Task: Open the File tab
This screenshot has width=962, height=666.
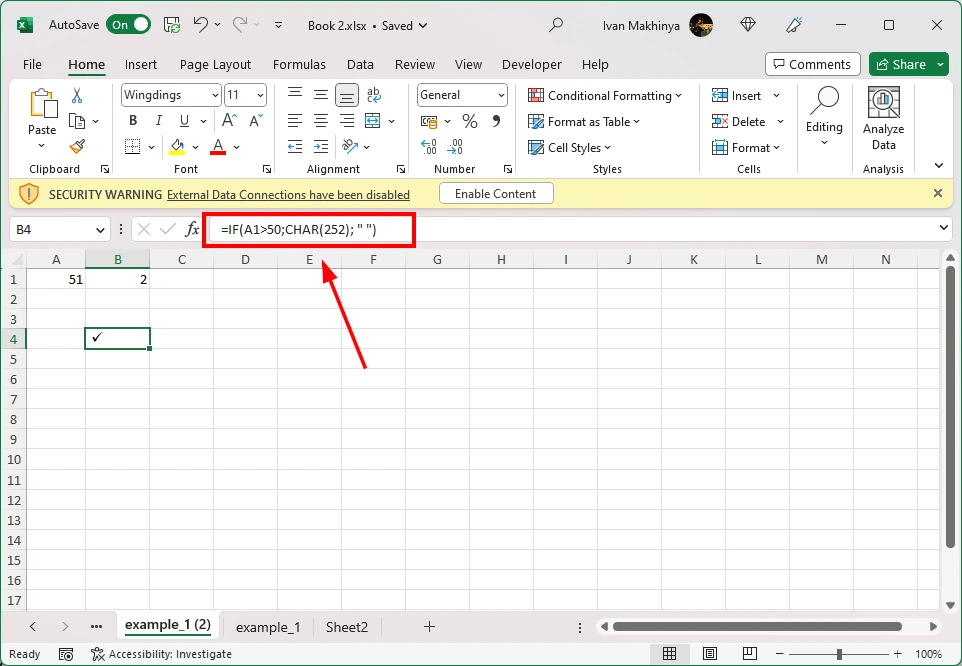Action: [x=32, y=64]
